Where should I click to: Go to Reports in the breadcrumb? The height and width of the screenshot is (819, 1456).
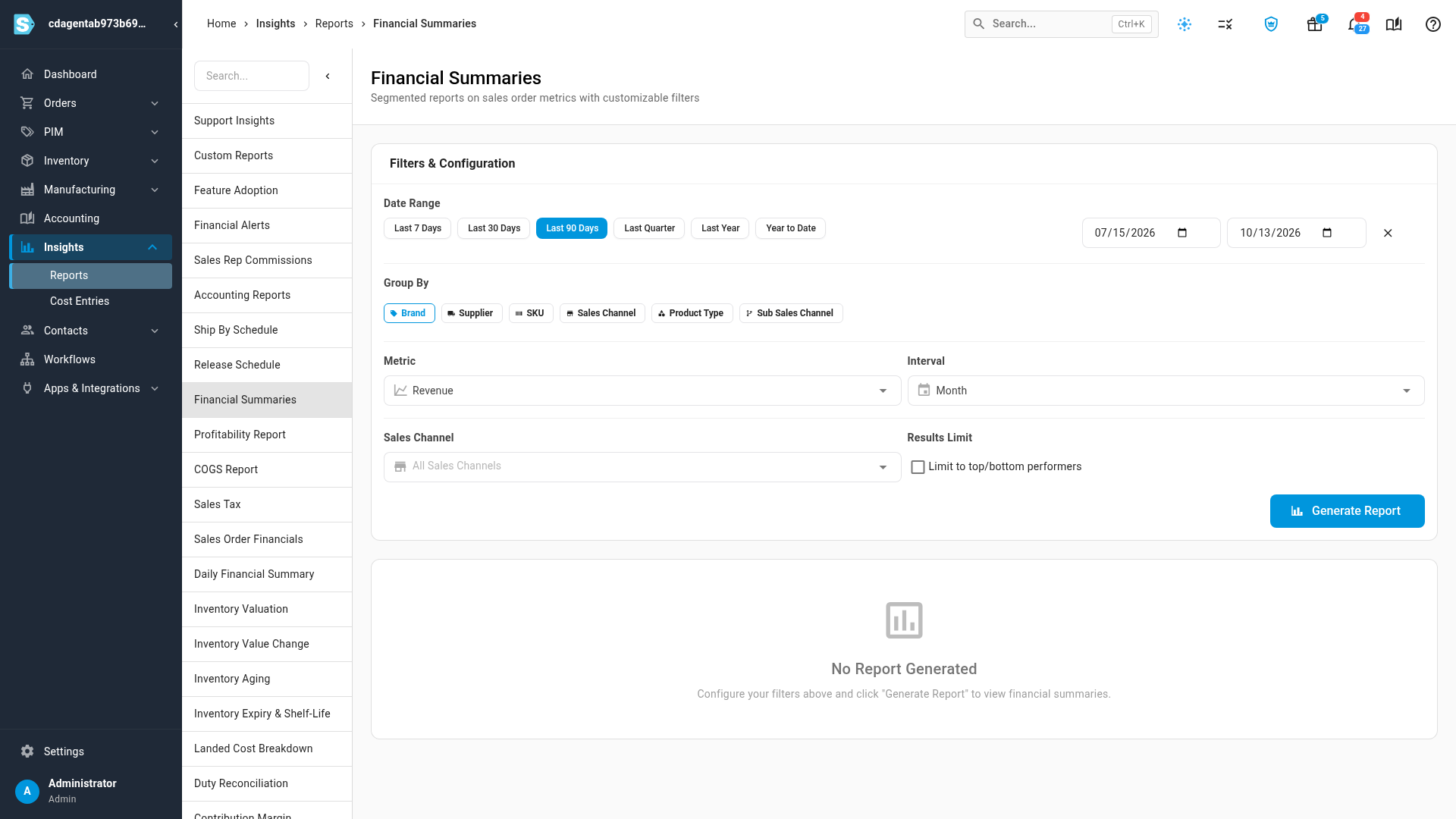coord(334,24)
